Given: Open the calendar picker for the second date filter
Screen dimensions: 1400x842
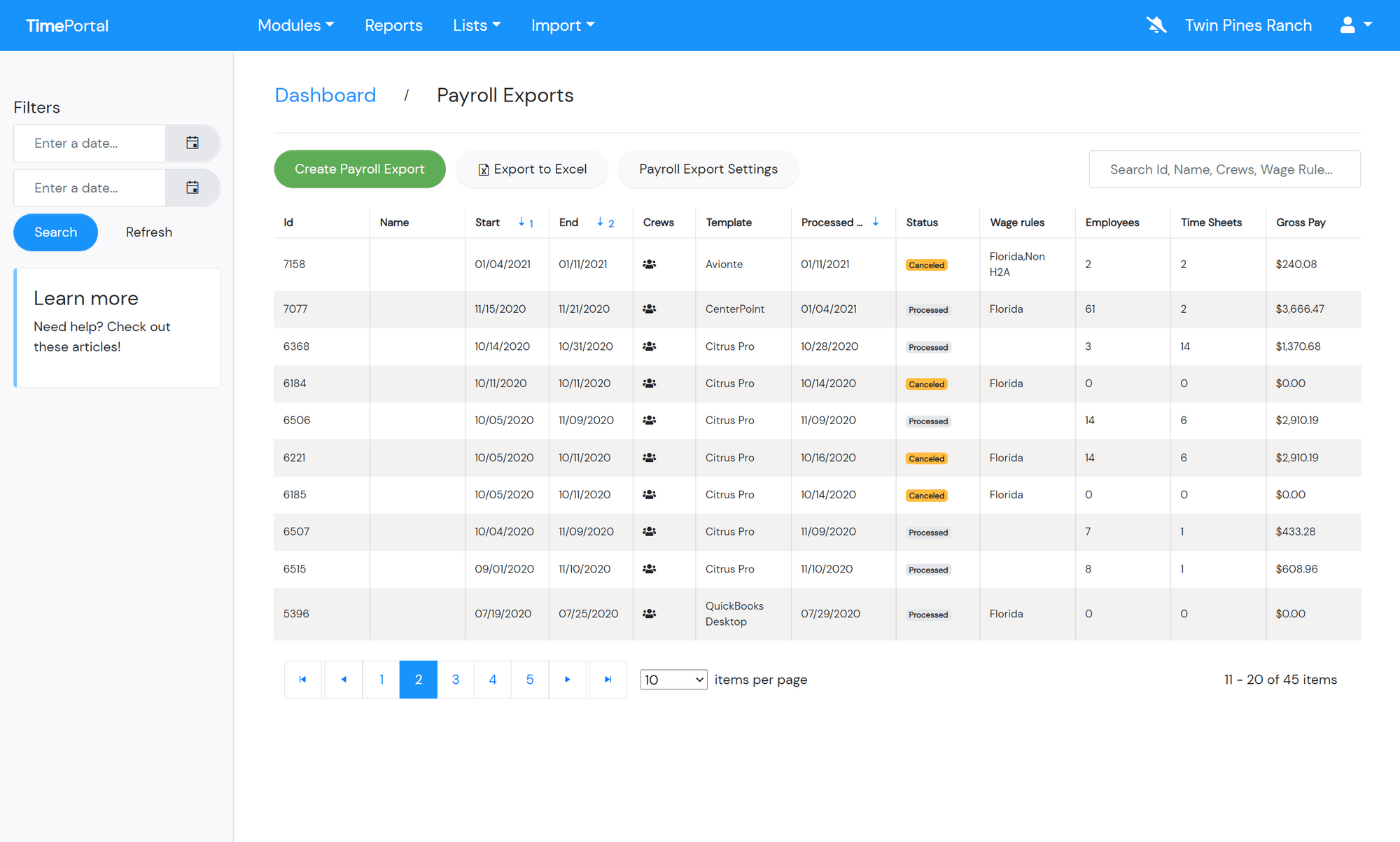Looking at the screenshot, I should [x=192, y=188].
